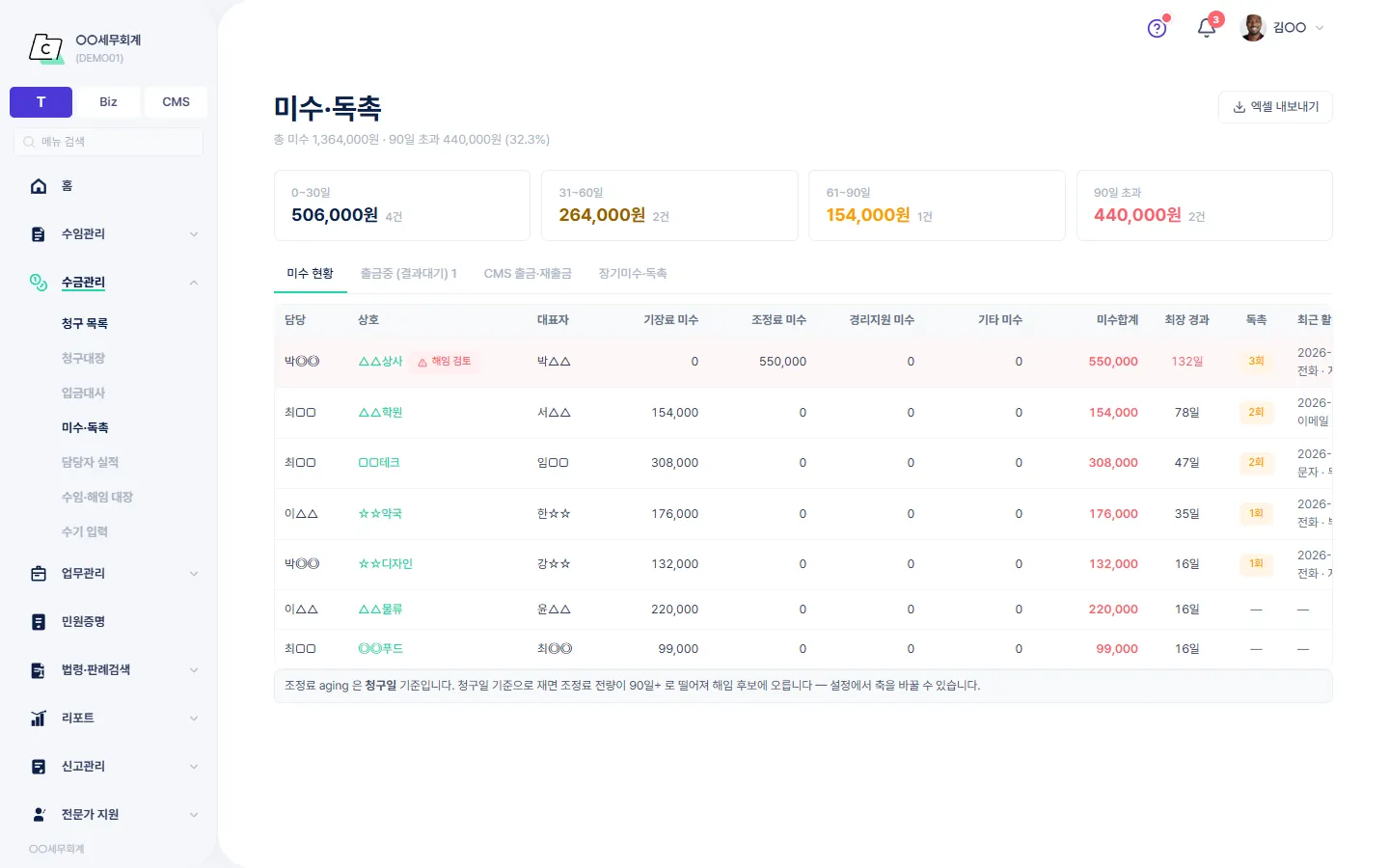Expand the 리포트 chevron
This screenshot has height=868, width=1389.
click(x=194, y=719)
